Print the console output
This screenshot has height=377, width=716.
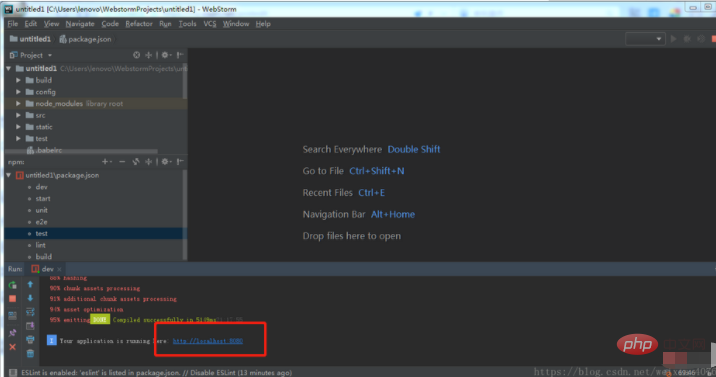pyautogui.click(x=30, y=340)
